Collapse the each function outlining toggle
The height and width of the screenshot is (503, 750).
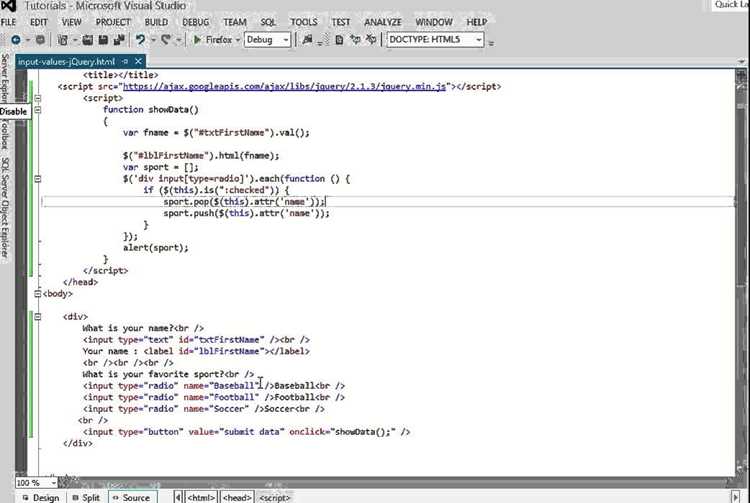[37, 179]
